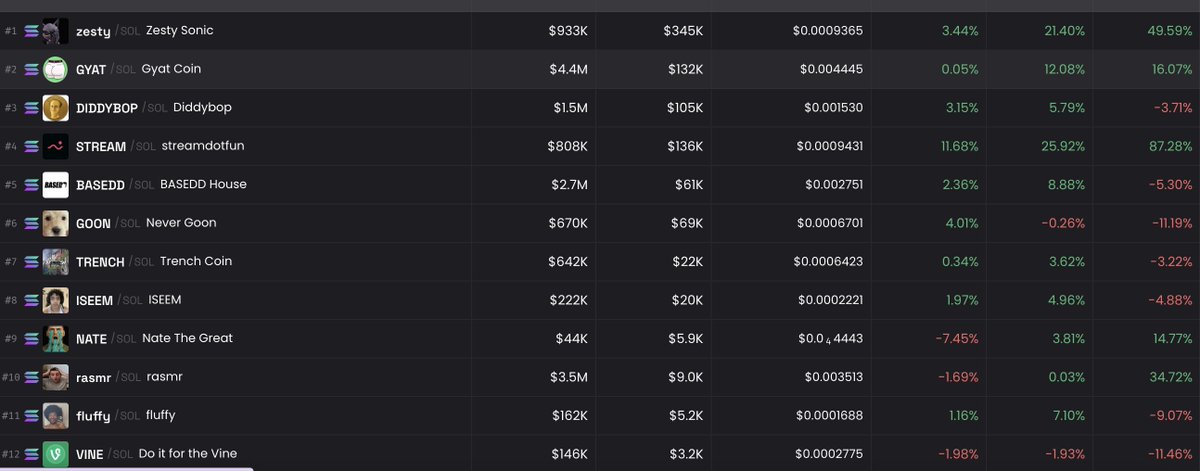Open the TRENCH coin thumbnail image
Viewport: 1200px width, 471px height.
click(x=56, y=261)
